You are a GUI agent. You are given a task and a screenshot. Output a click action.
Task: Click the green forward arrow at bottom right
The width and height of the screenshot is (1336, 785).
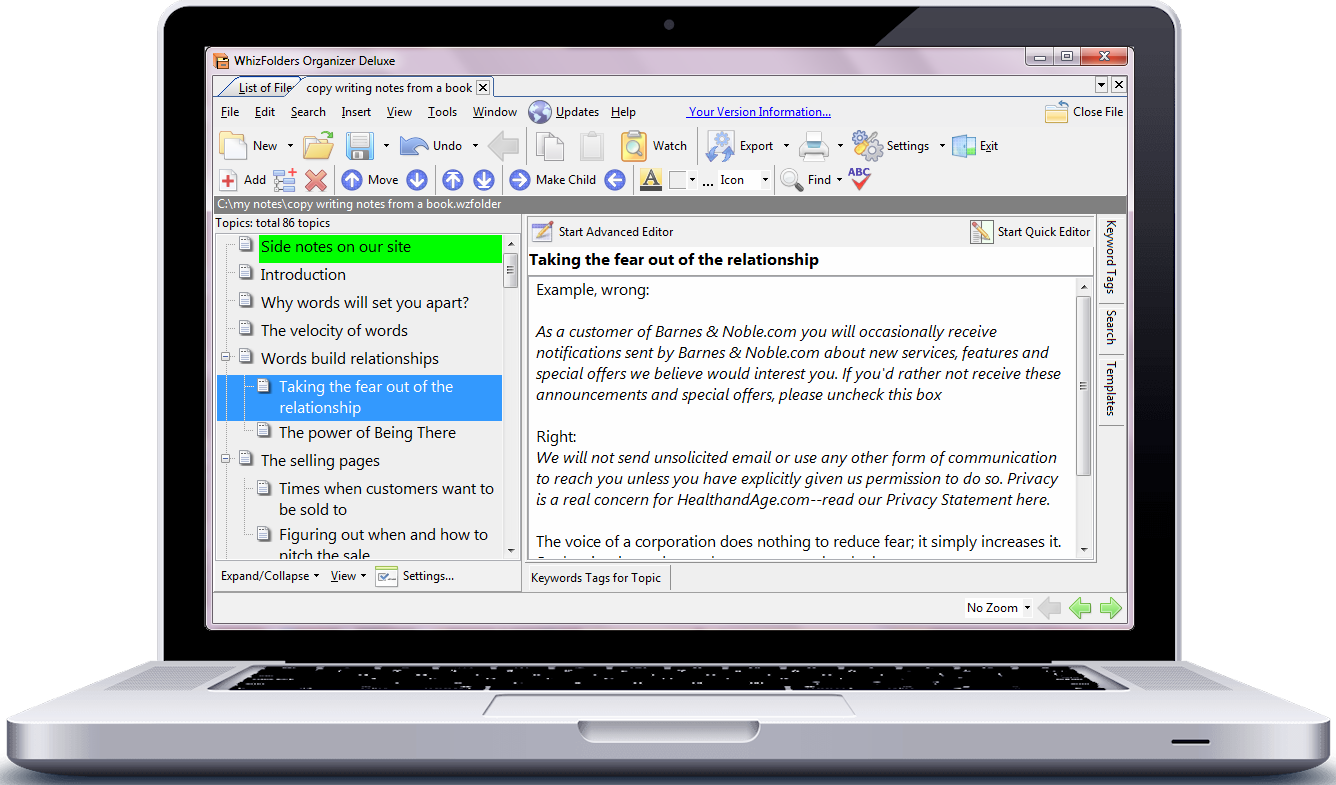click(x=1111, y=608)
